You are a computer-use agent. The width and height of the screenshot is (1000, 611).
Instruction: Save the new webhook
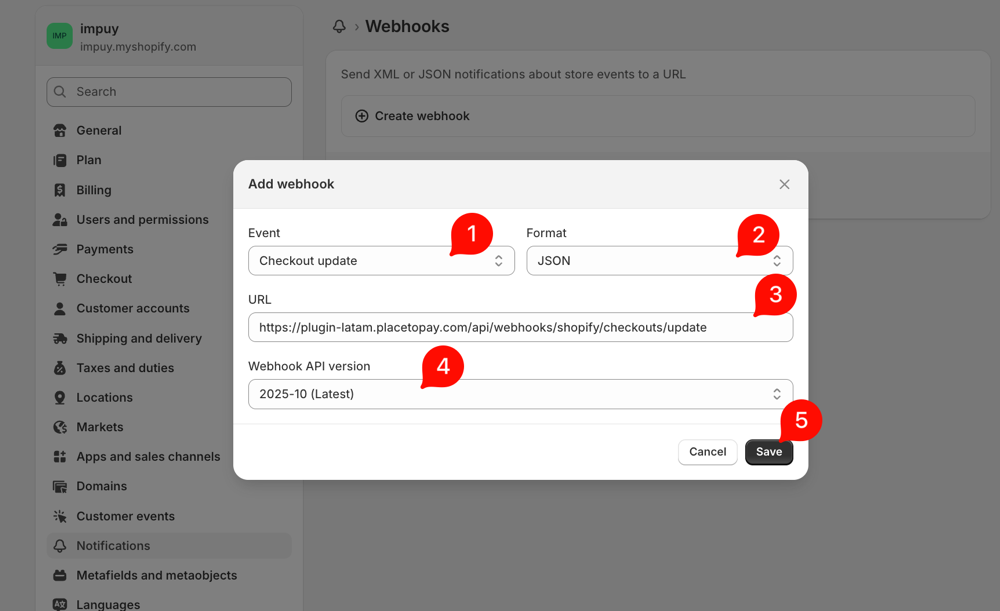[x=768, y=452]
